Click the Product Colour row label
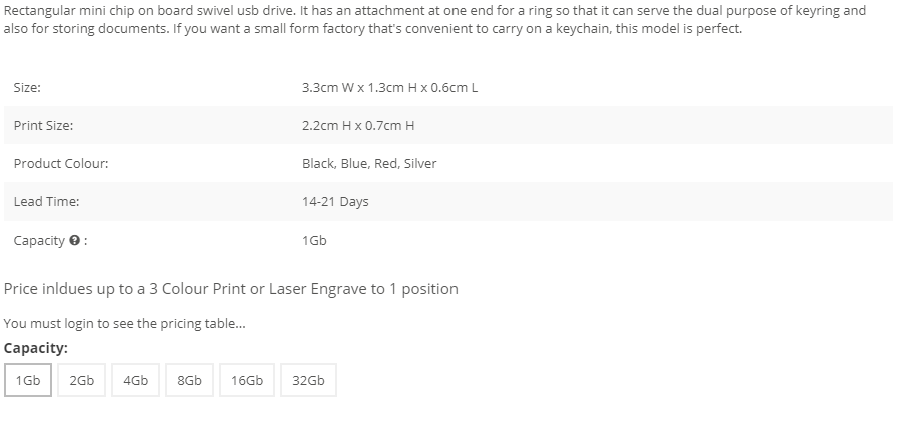This screenshot has height=432, width=902. [x=61, y=163]
